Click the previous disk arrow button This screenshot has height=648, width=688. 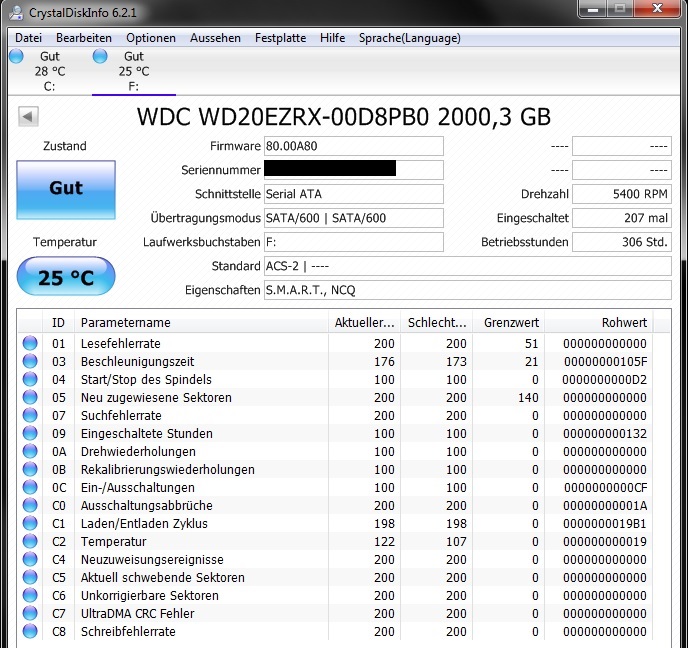coord(28,117)
